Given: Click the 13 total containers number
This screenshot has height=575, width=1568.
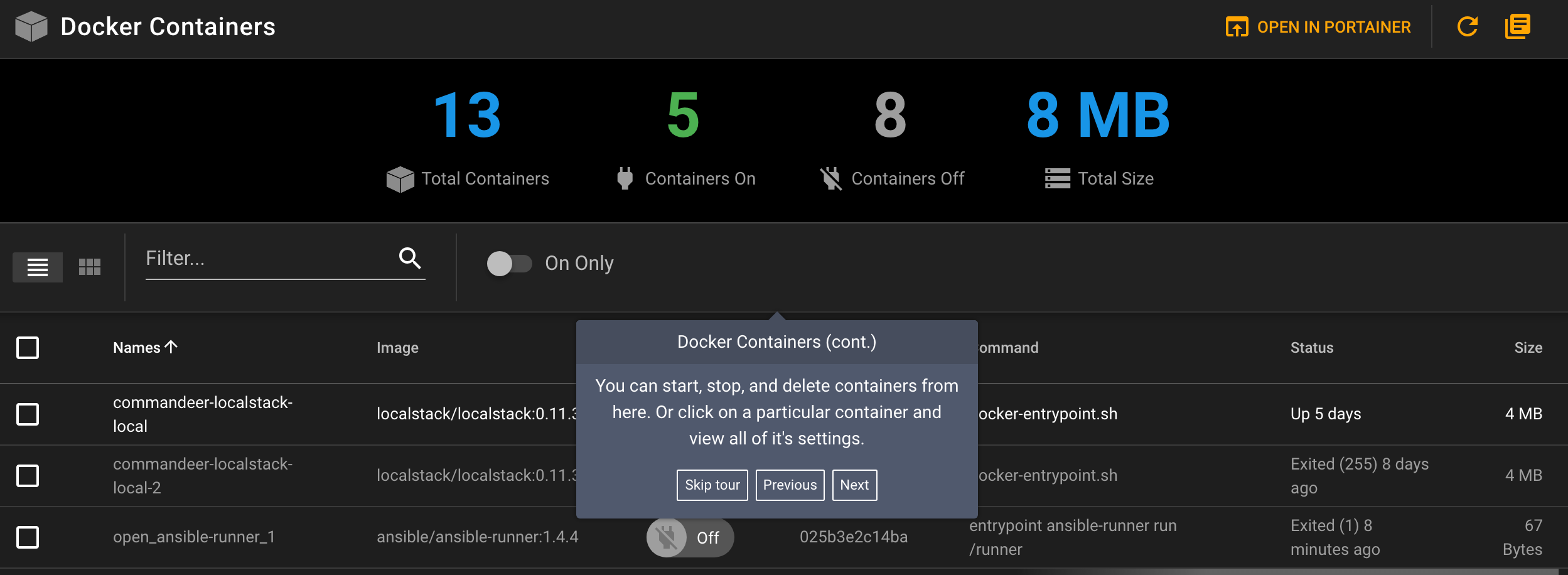Looking at the screenshot, I should click(468, 115).
